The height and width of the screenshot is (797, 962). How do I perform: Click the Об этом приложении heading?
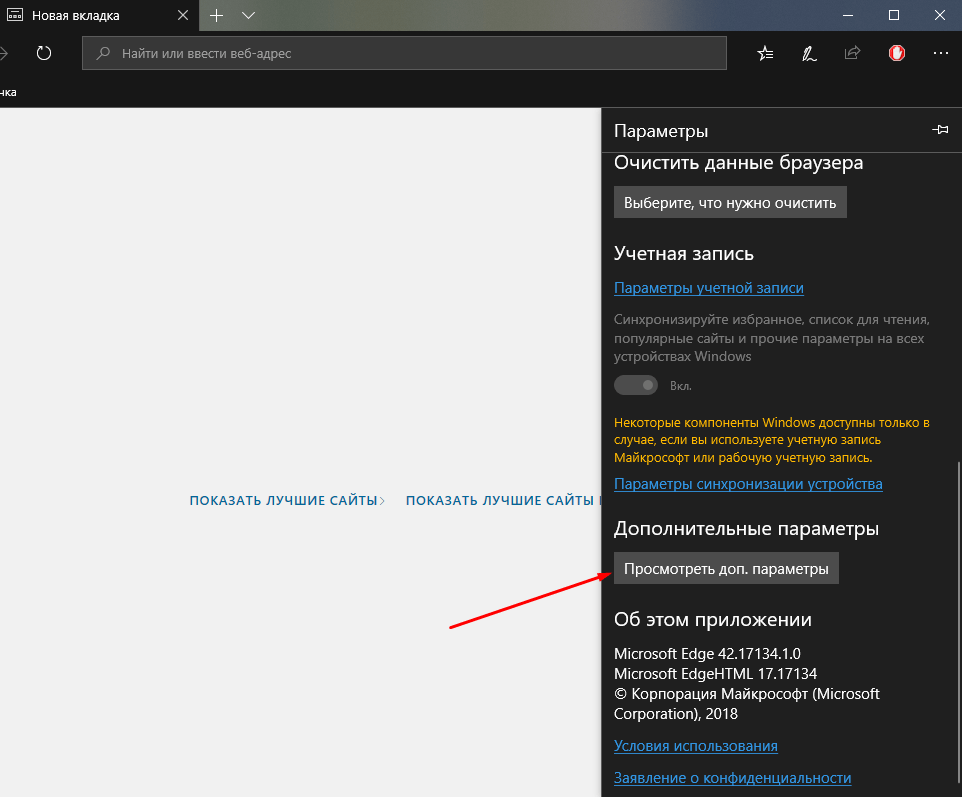[x=713, y=620]
